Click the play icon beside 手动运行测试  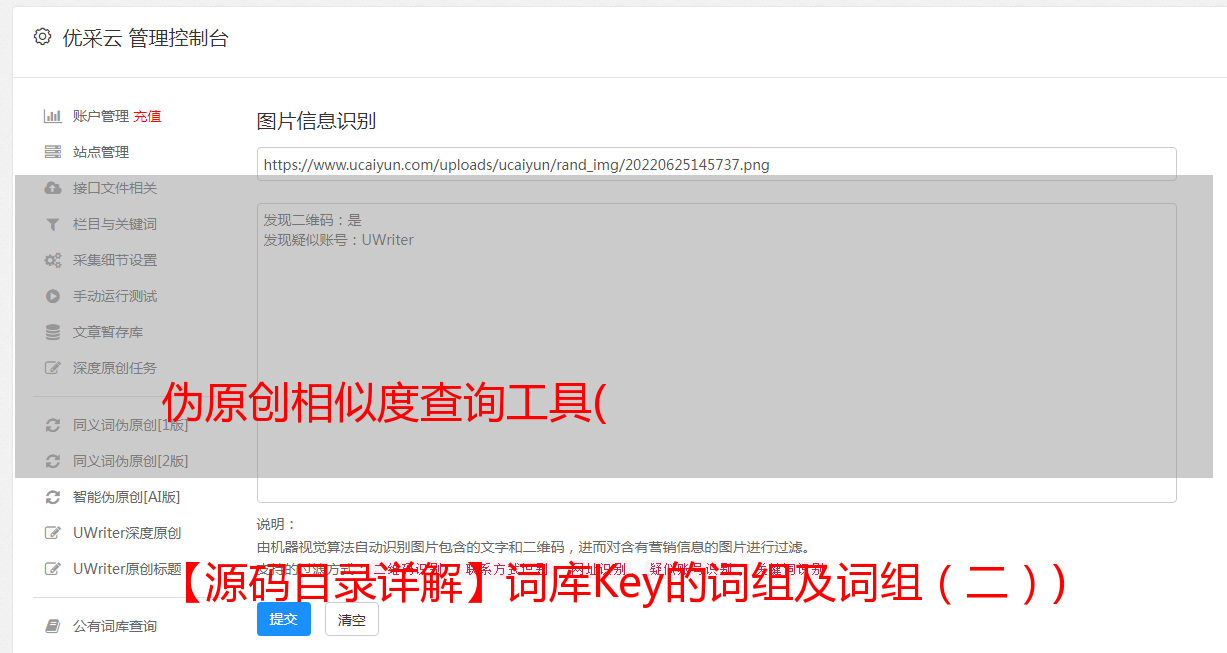[53, 296]
